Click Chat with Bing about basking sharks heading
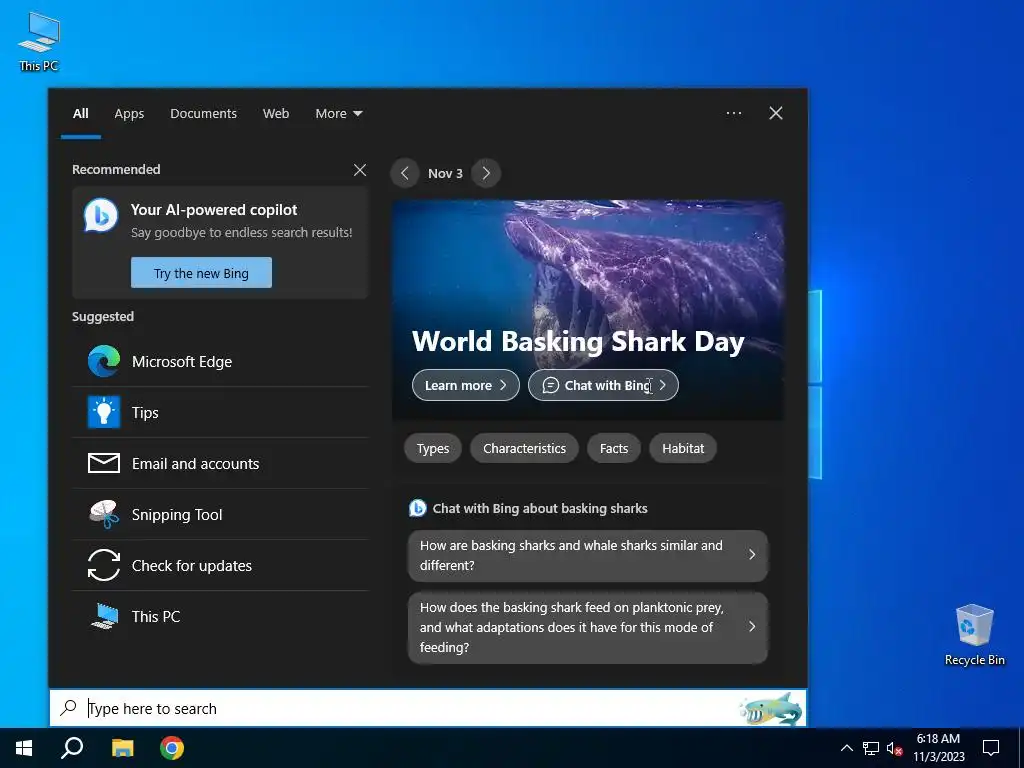 [540, 508]
